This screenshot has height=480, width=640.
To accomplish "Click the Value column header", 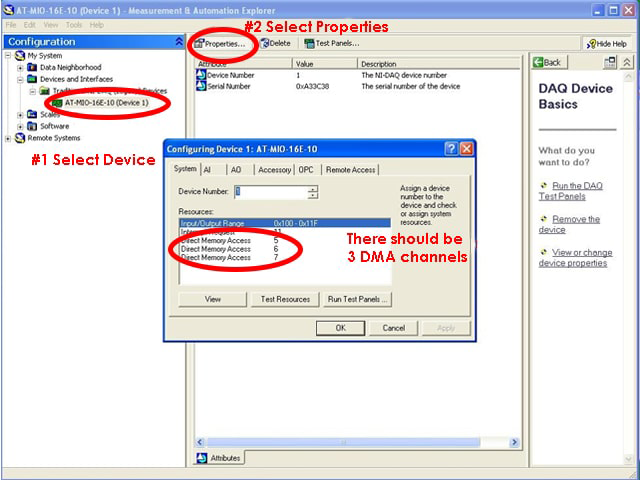I will (325, 64).
